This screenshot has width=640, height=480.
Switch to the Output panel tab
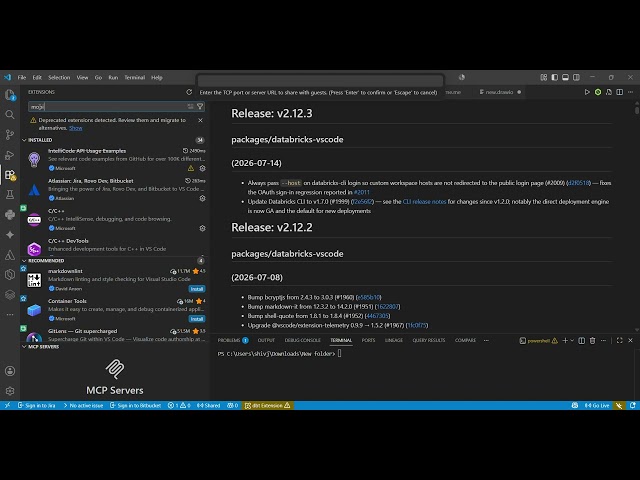point(266,340)
